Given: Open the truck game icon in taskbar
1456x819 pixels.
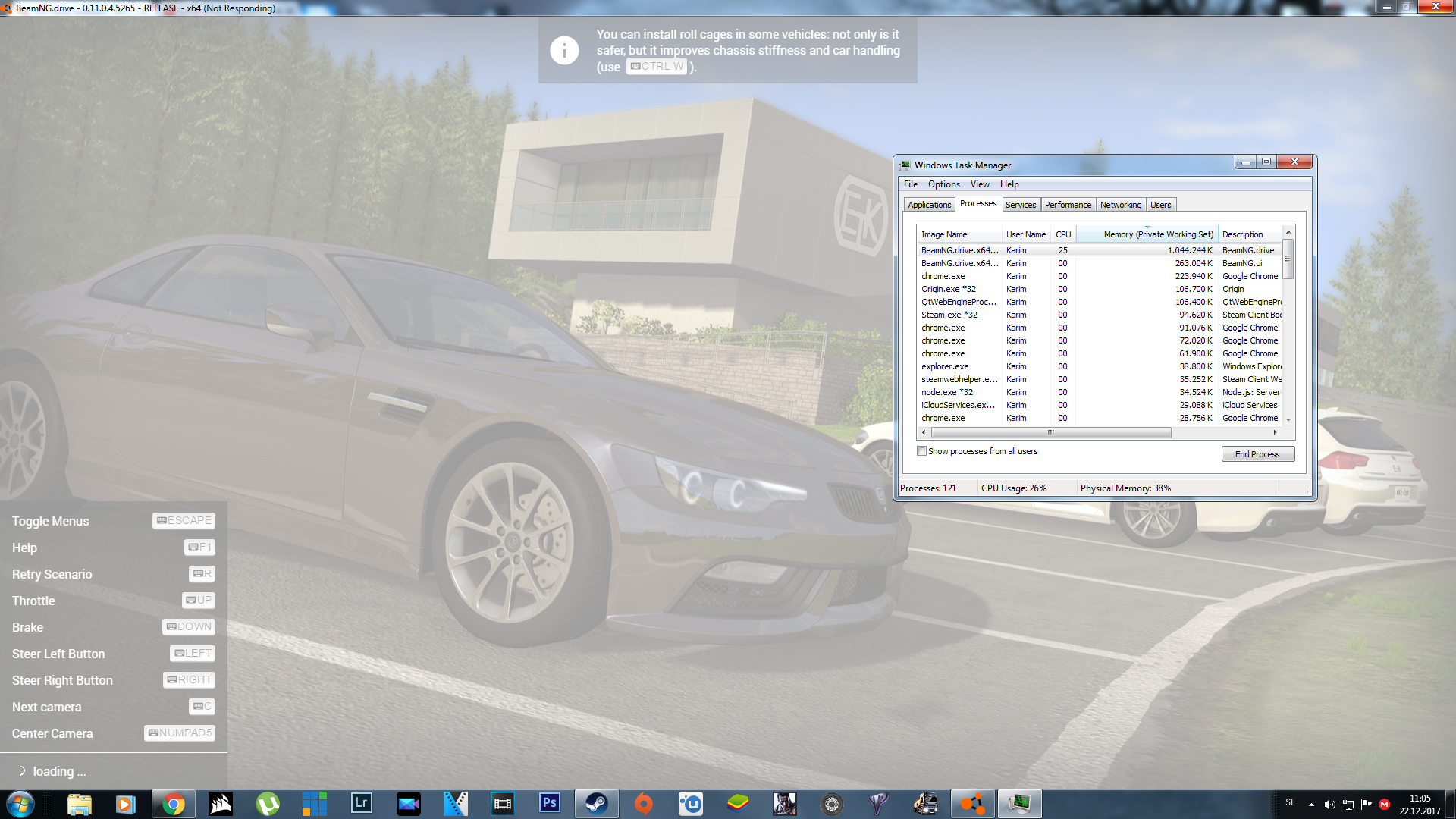Looking at the screenshot, I should [925, 804].
